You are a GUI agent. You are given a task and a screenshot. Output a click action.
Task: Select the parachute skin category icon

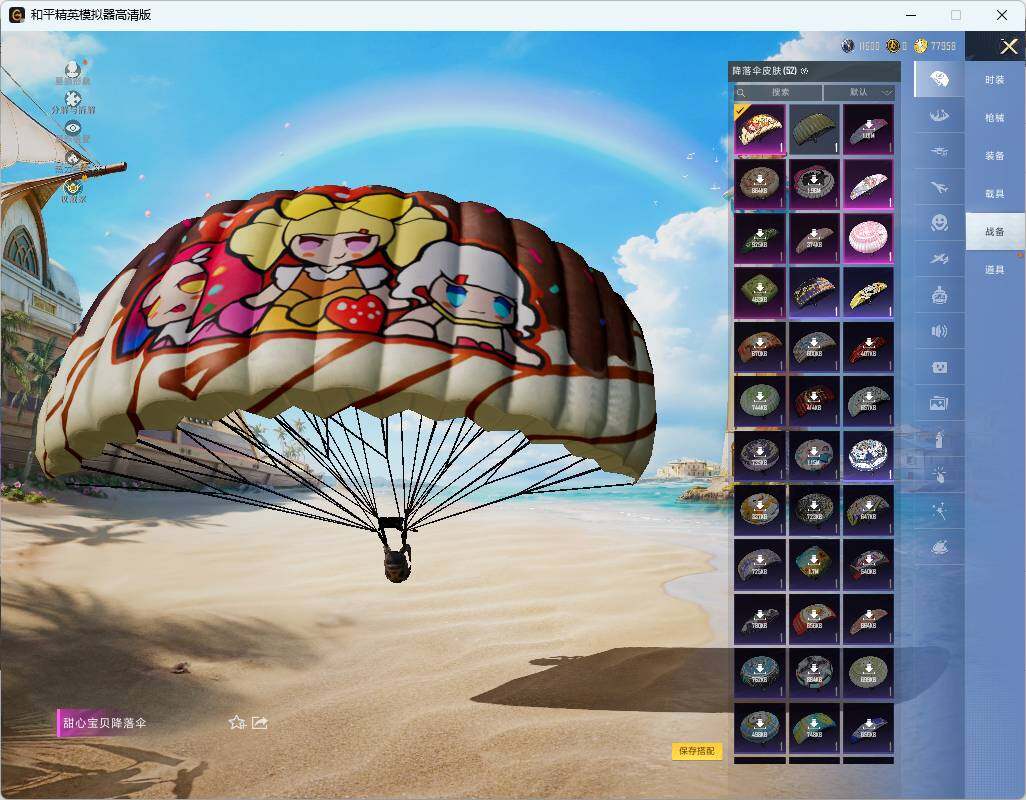(x=939, y=79)
